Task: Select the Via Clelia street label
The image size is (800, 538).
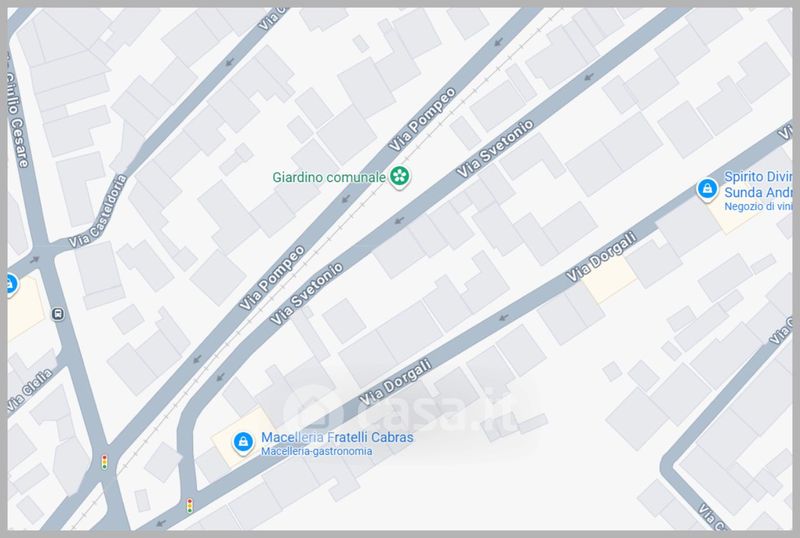Action: pyautogui.click(x=30, y=390)
